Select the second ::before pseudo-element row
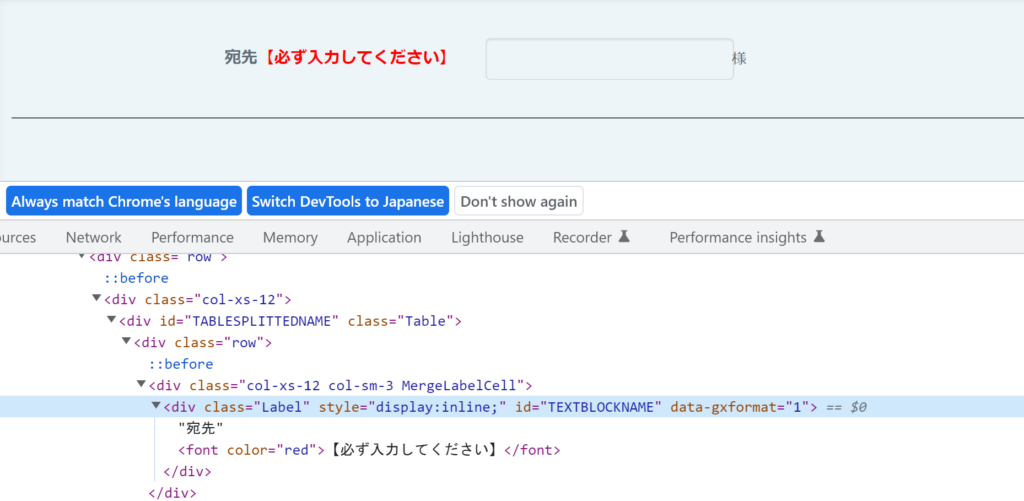 point(181,364)
